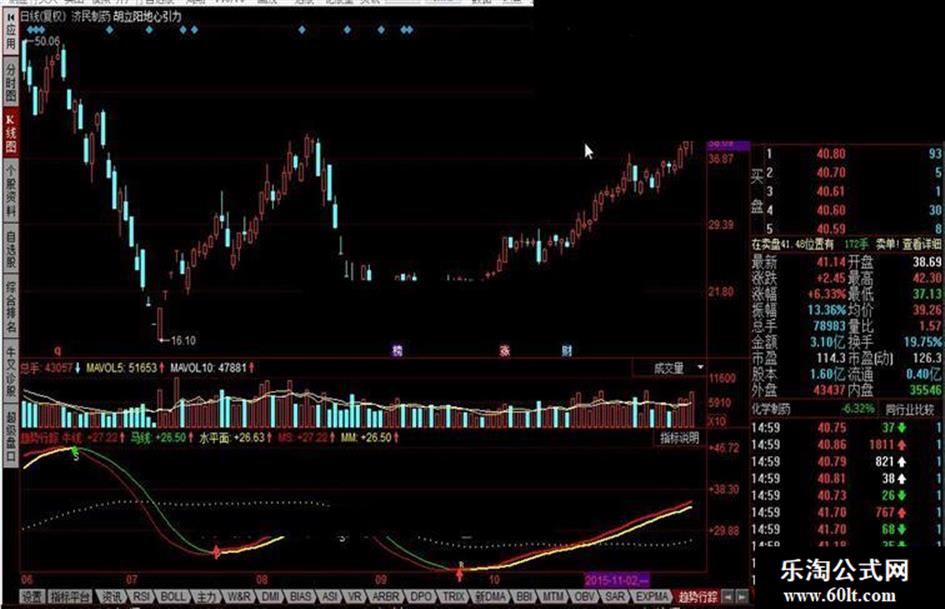
Task: Select the TRIX indicator tab
Action: [x=453, y=597]
